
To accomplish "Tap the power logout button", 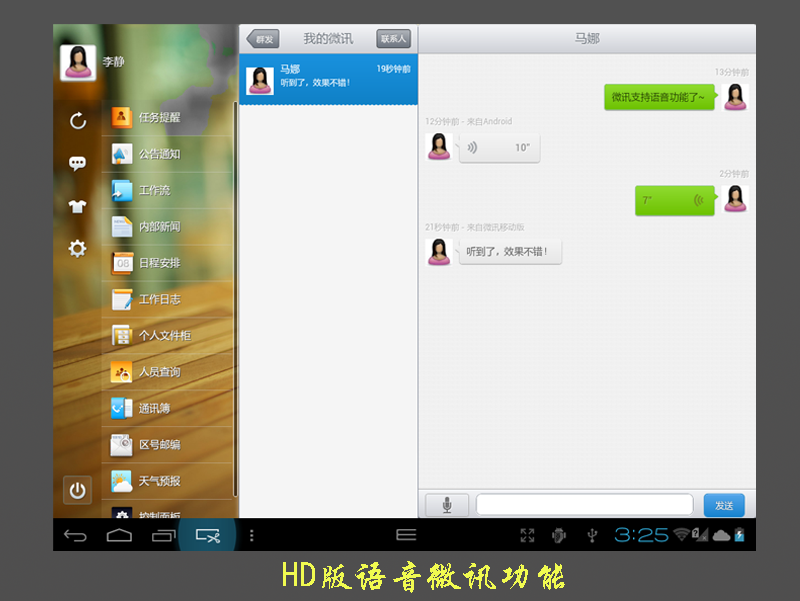I will [78, 490].
